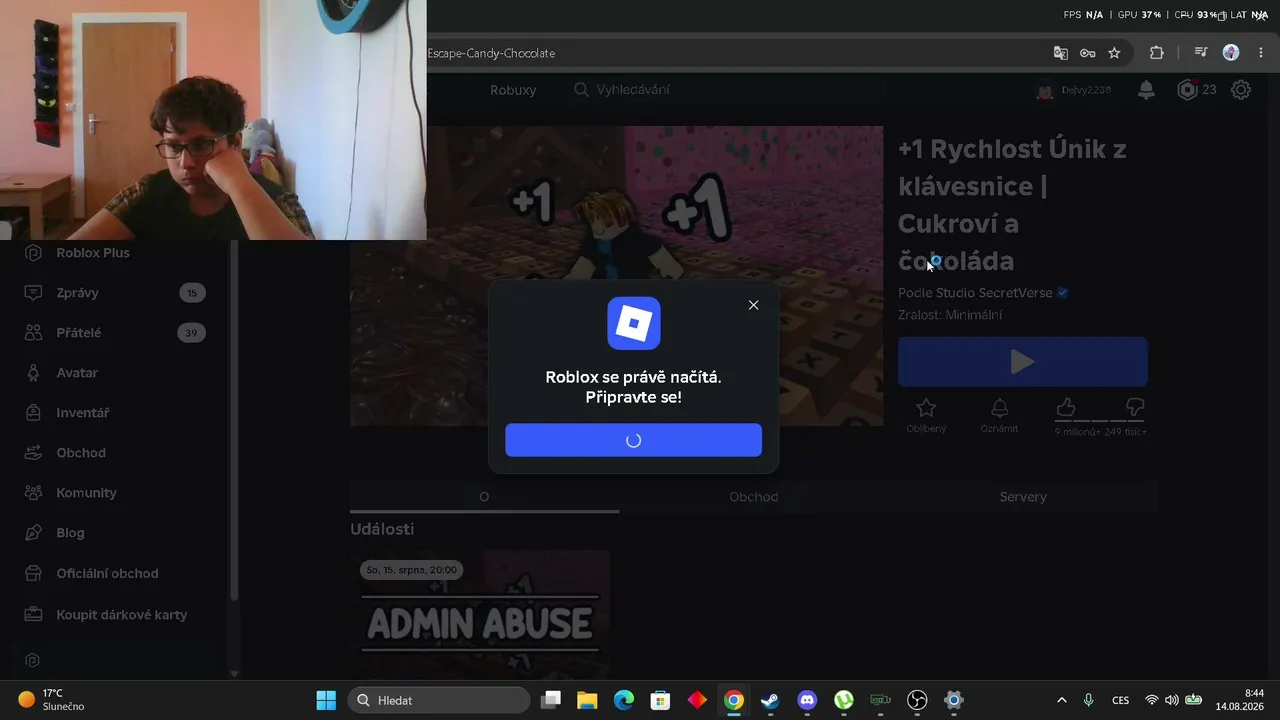This screenshot has height=720, width=1280.
Task: Open saved passwords key icon
Action: pos(1087,53)
